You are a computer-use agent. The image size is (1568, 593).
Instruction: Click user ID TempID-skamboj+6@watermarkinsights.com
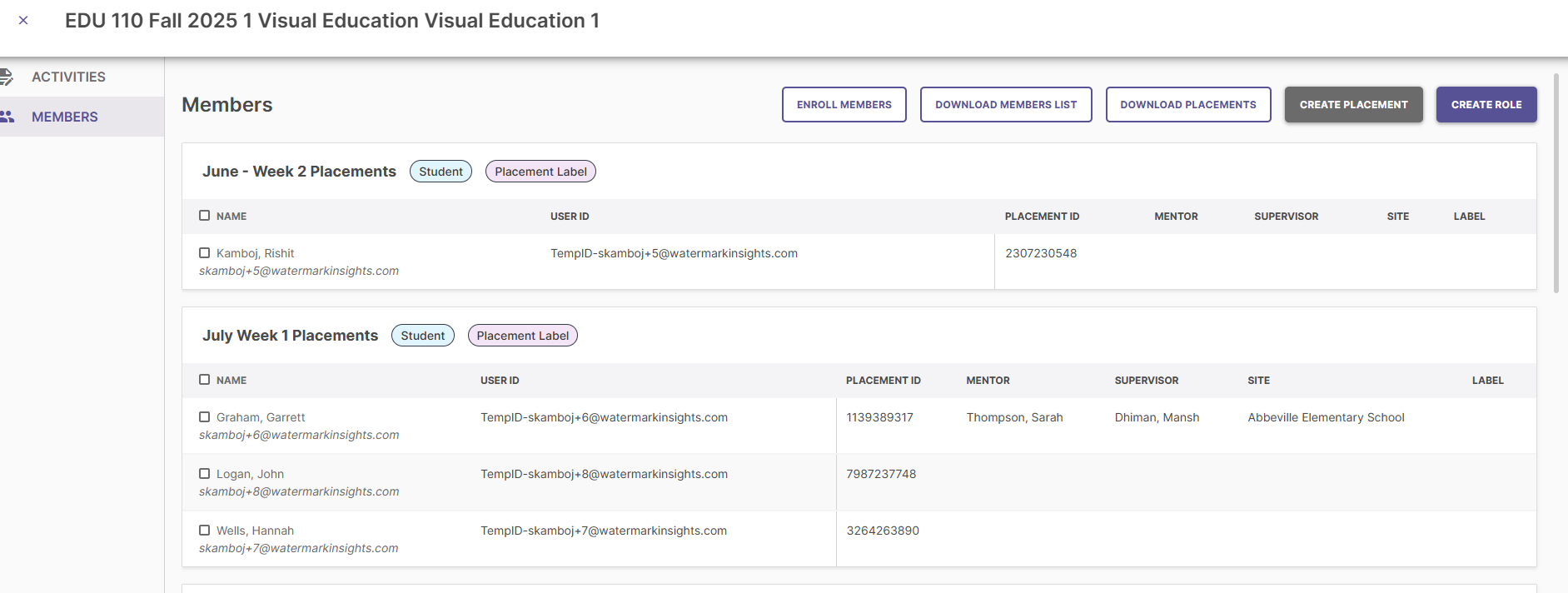[604, 417]
